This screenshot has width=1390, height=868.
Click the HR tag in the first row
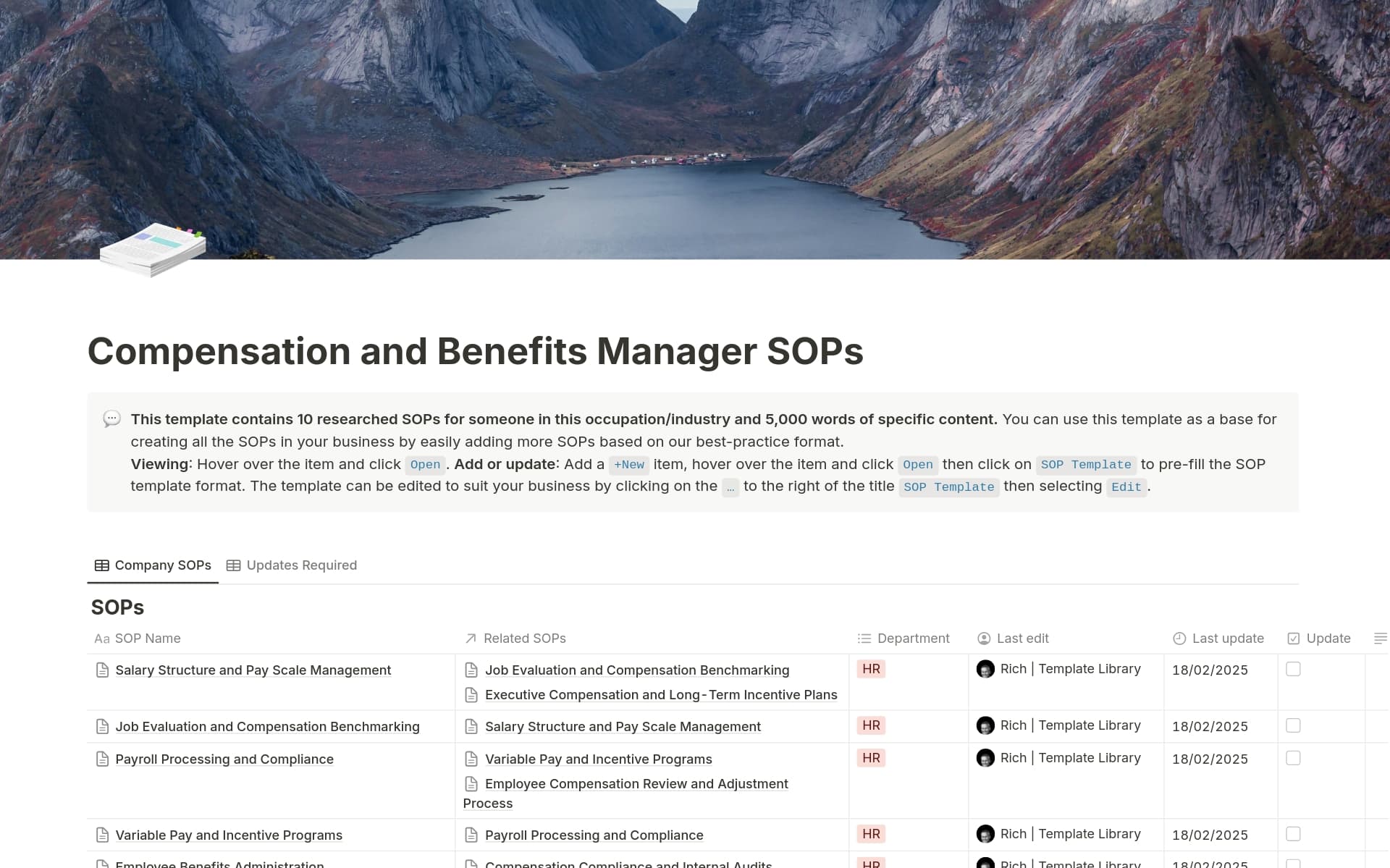click(x=871, y=669)
